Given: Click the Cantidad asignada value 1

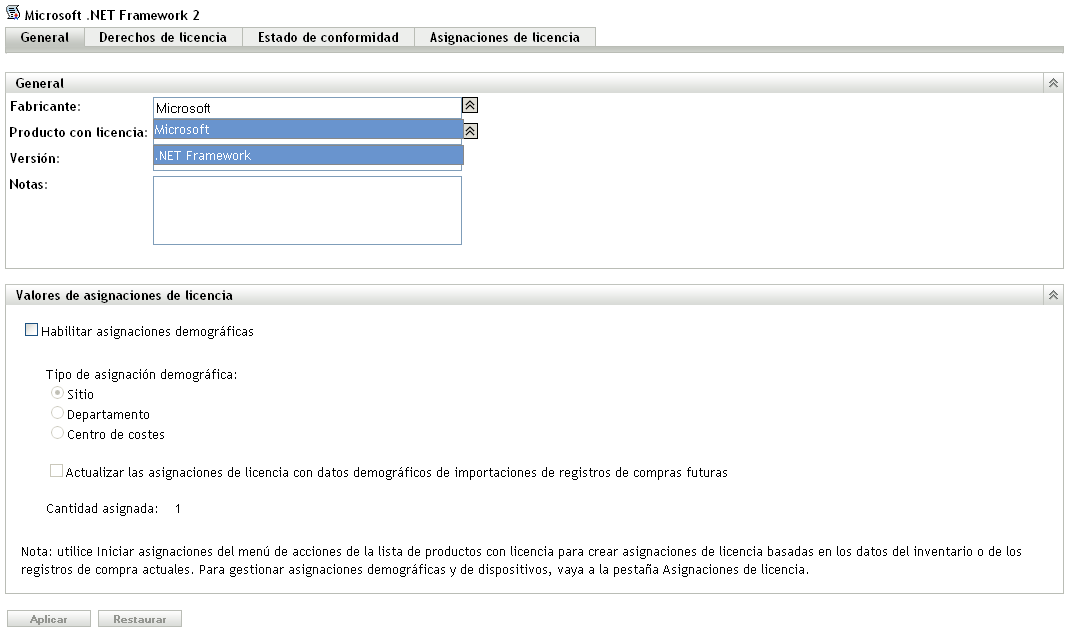Looking at the screenshot, I should click(178, 508).
